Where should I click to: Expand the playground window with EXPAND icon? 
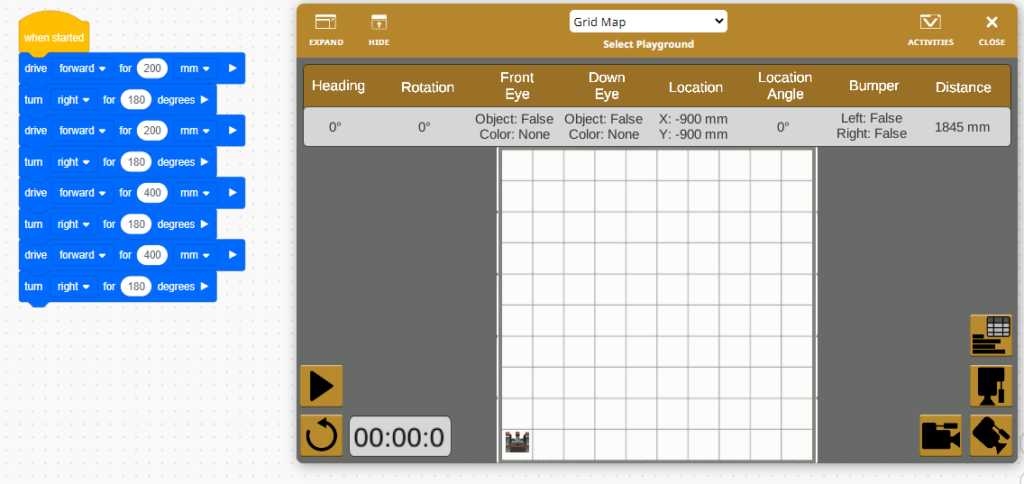(x=326, y=30)
